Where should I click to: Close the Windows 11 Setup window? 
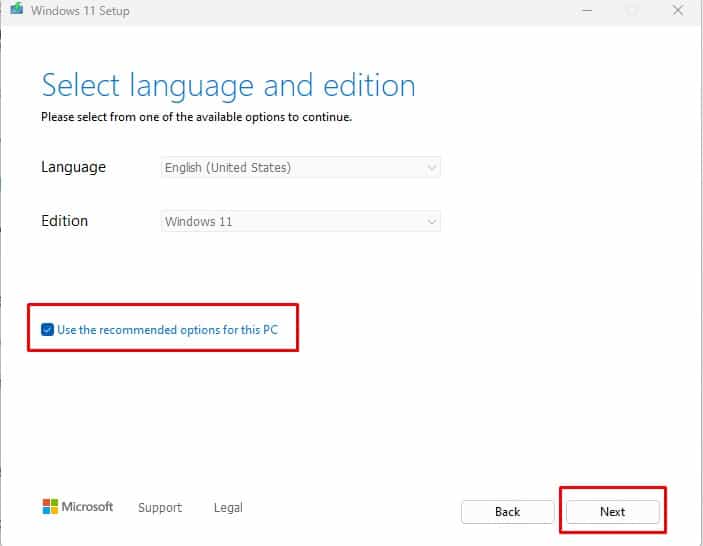point(677,10)
